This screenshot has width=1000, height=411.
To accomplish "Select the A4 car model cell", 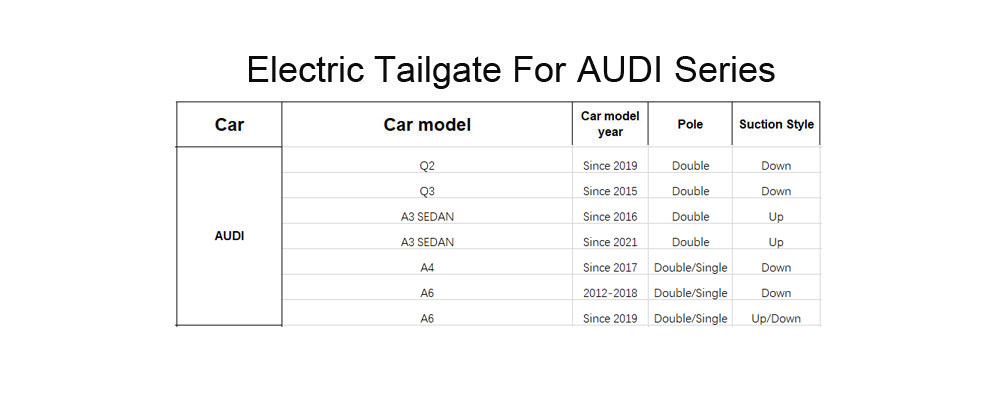I will pyautogui.click(x=427, y=267).
